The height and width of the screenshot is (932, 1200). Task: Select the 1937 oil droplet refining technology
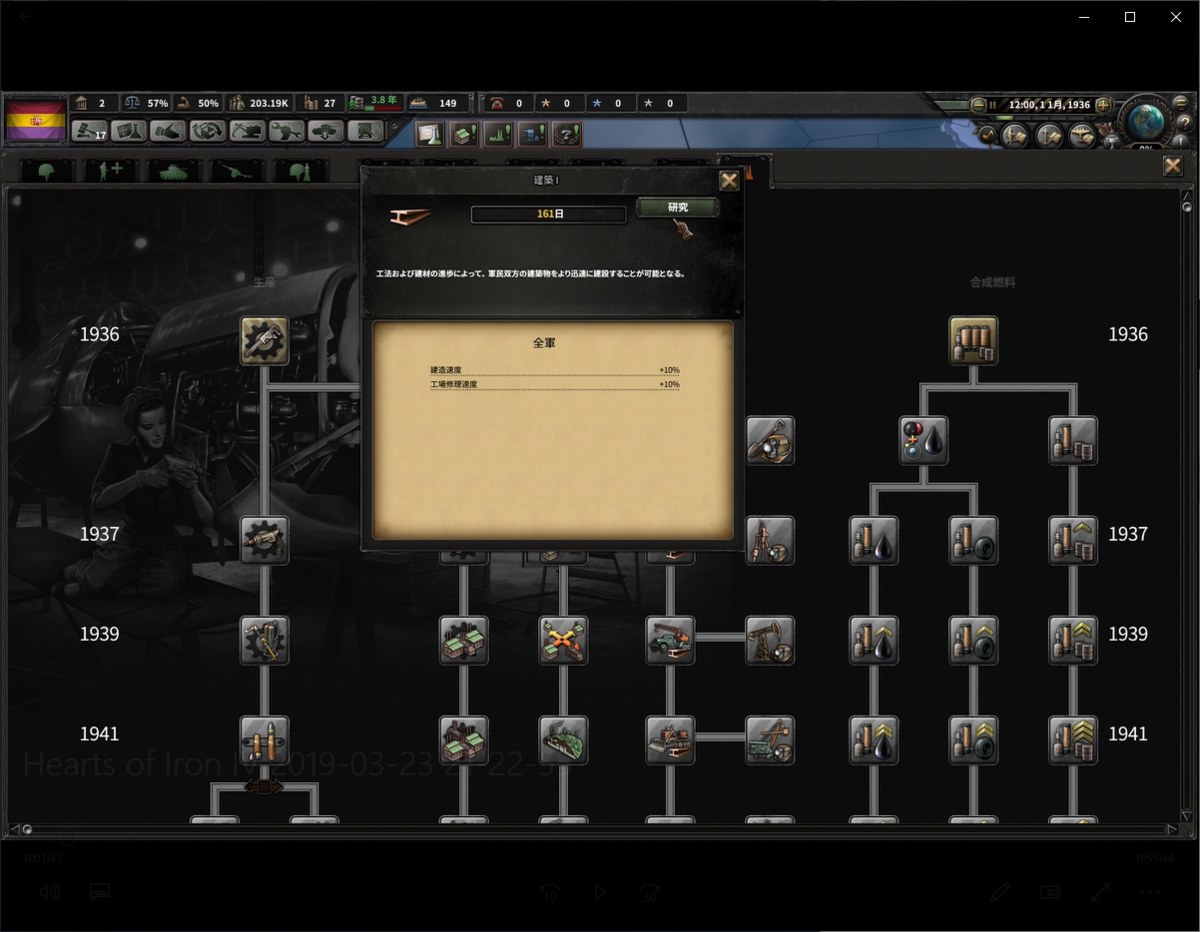click(x=874, y=541)
